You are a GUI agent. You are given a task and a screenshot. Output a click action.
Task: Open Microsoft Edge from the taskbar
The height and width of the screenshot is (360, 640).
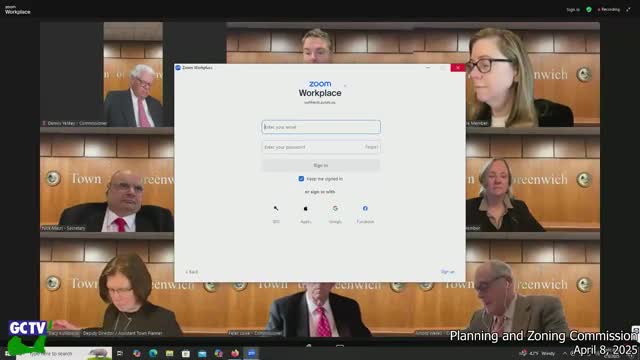tap(153, 353)
